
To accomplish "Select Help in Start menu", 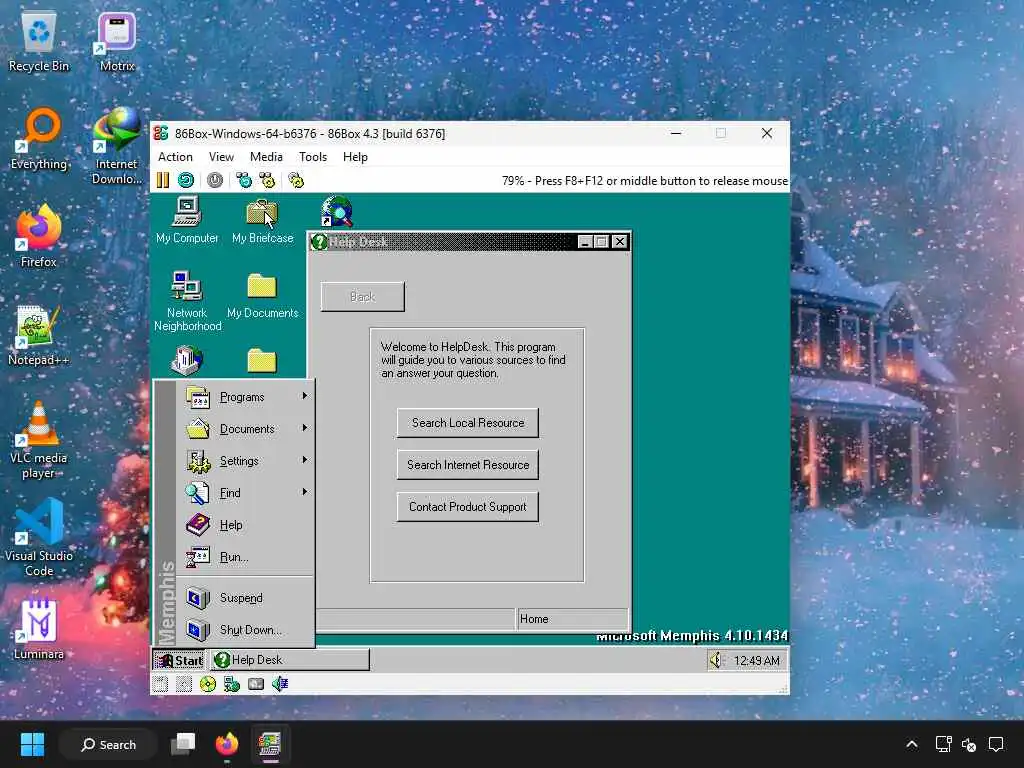I will tap(246, 524).
